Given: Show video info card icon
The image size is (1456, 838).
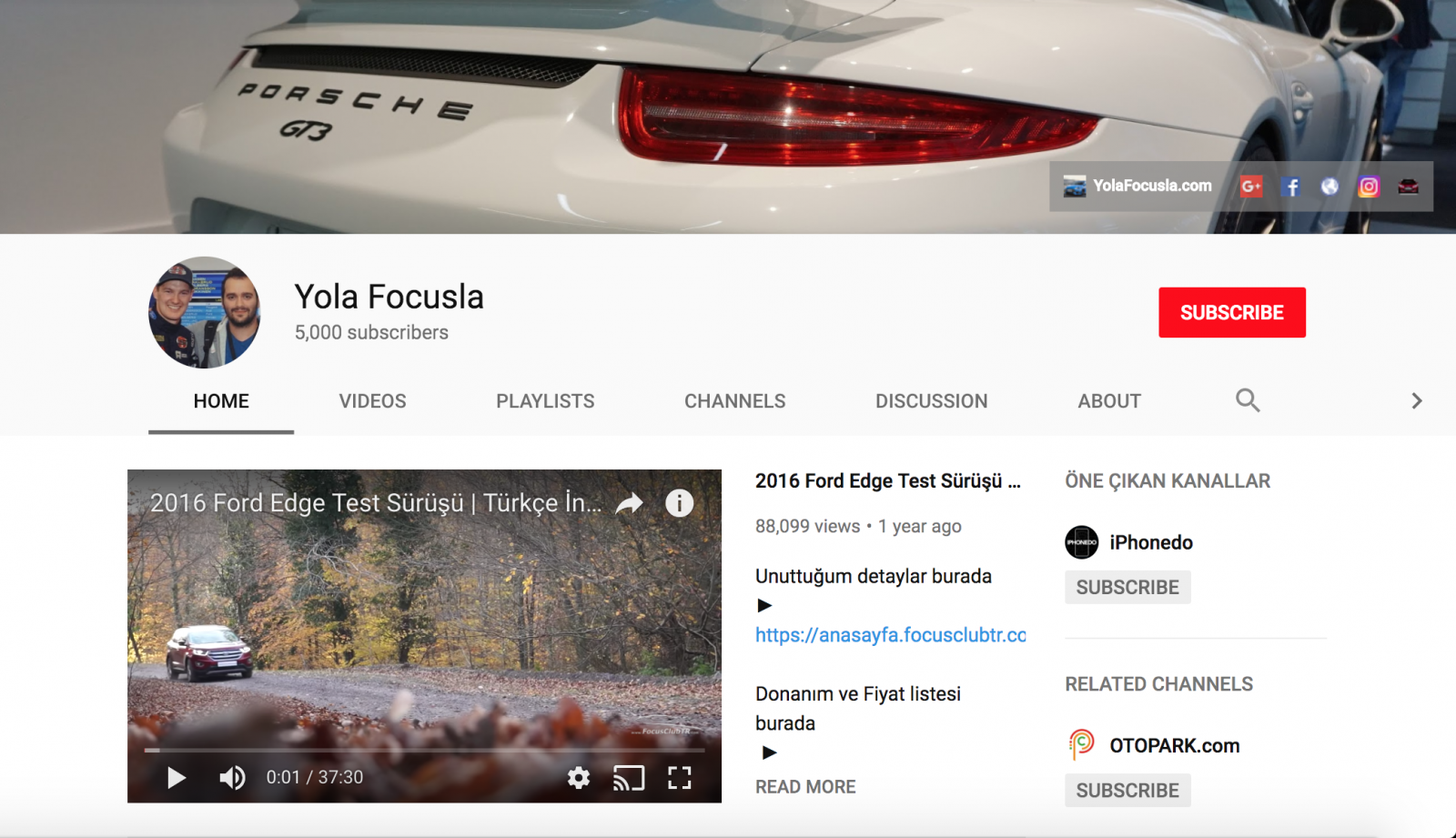Looking at the screenshot, I should pyautogui.click(x=679, y=503).
